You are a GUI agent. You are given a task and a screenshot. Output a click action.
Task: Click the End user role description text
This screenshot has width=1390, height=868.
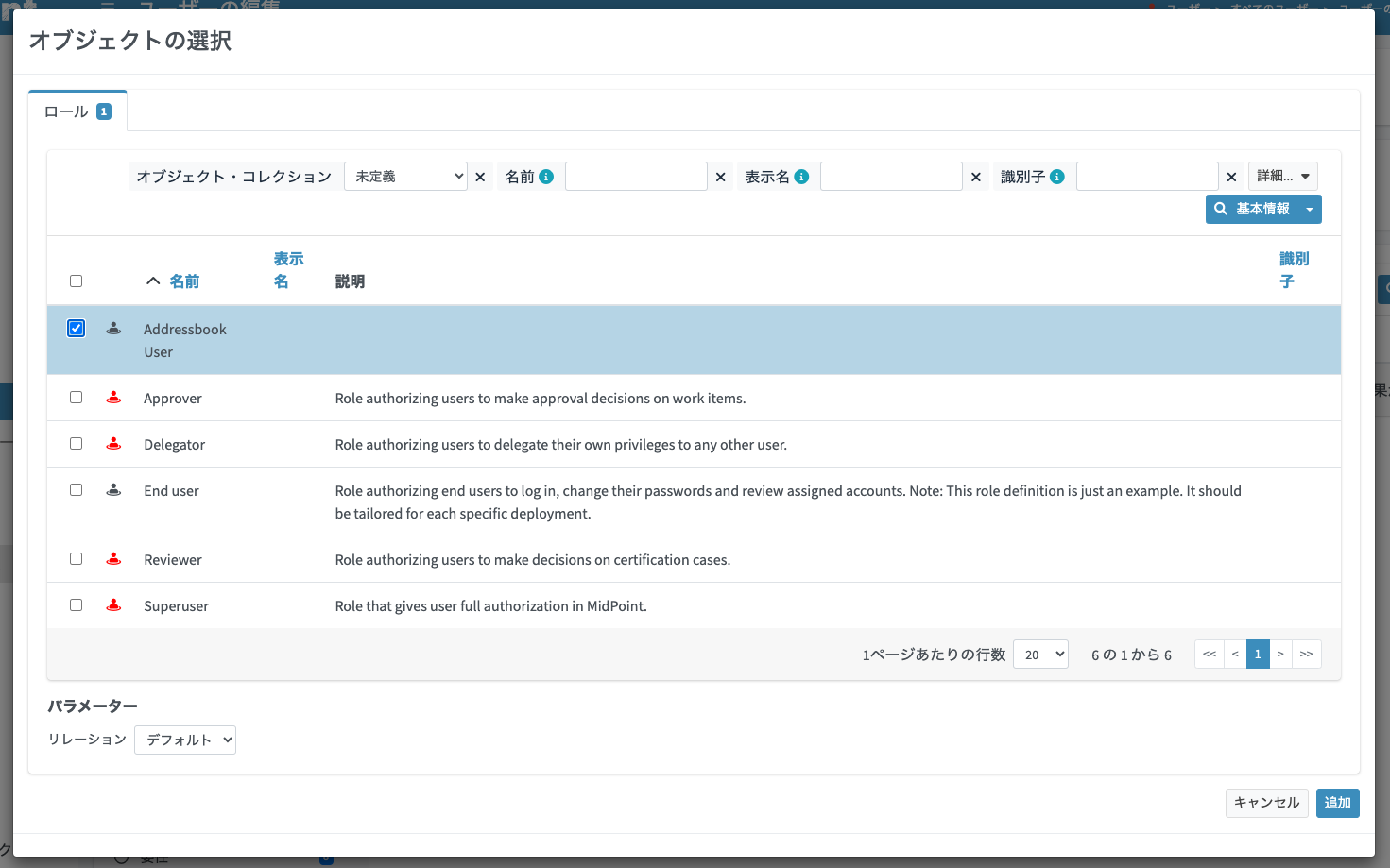click(788, 502)
